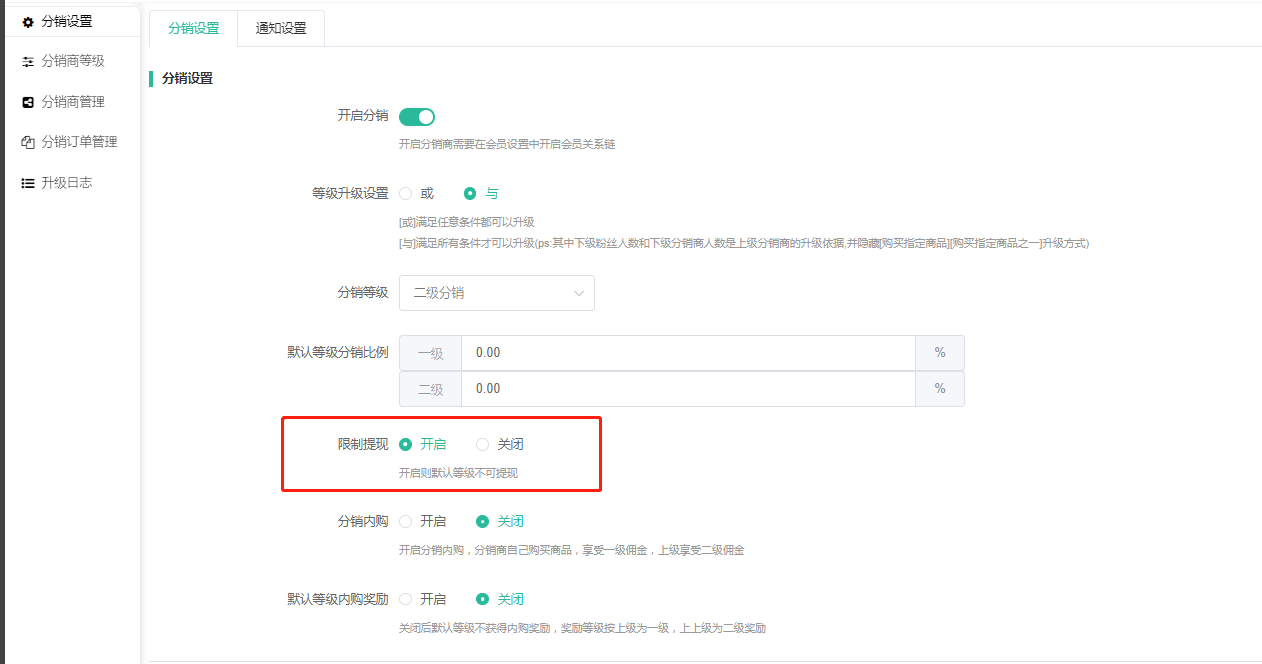This screenshot has width=1262, height=664.
Task: Go to 升级日志 in the sidebar
Action: point(67,183)
